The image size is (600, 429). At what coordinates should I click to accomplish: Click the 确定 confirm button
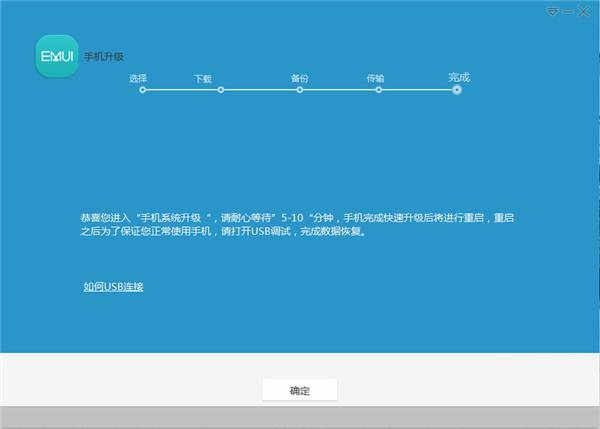(x=300, y=390)
